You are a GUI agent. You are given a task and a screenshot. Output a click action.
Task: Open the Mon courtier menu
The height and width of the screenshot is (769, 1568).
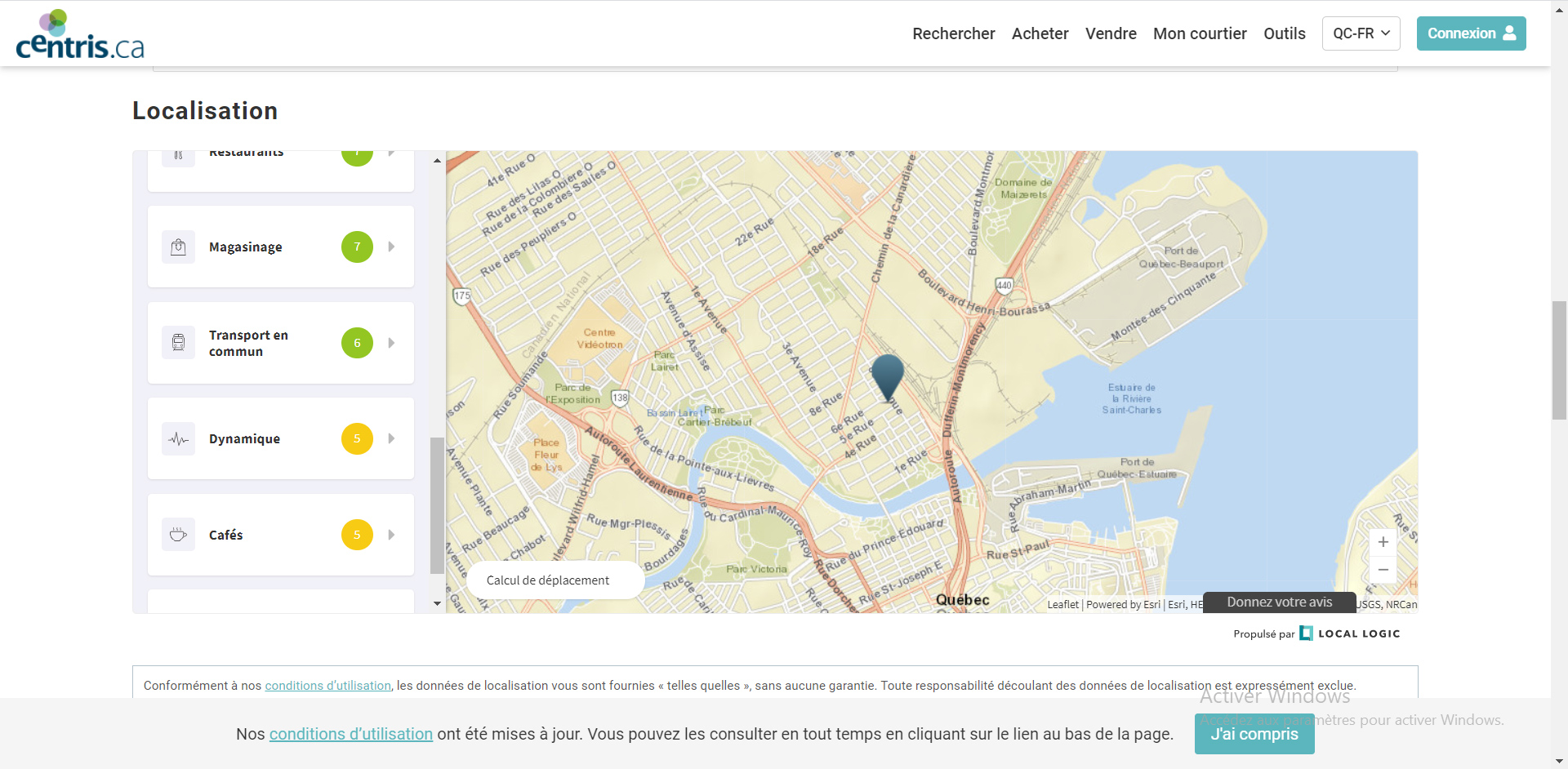(1200, 33)
